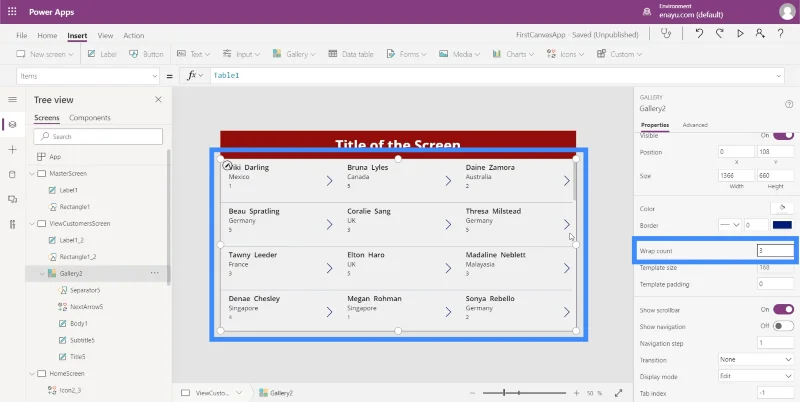This screenshot has height=402, width=800.
Task: Open the fx formula dropdown
Action: [195, 76]
